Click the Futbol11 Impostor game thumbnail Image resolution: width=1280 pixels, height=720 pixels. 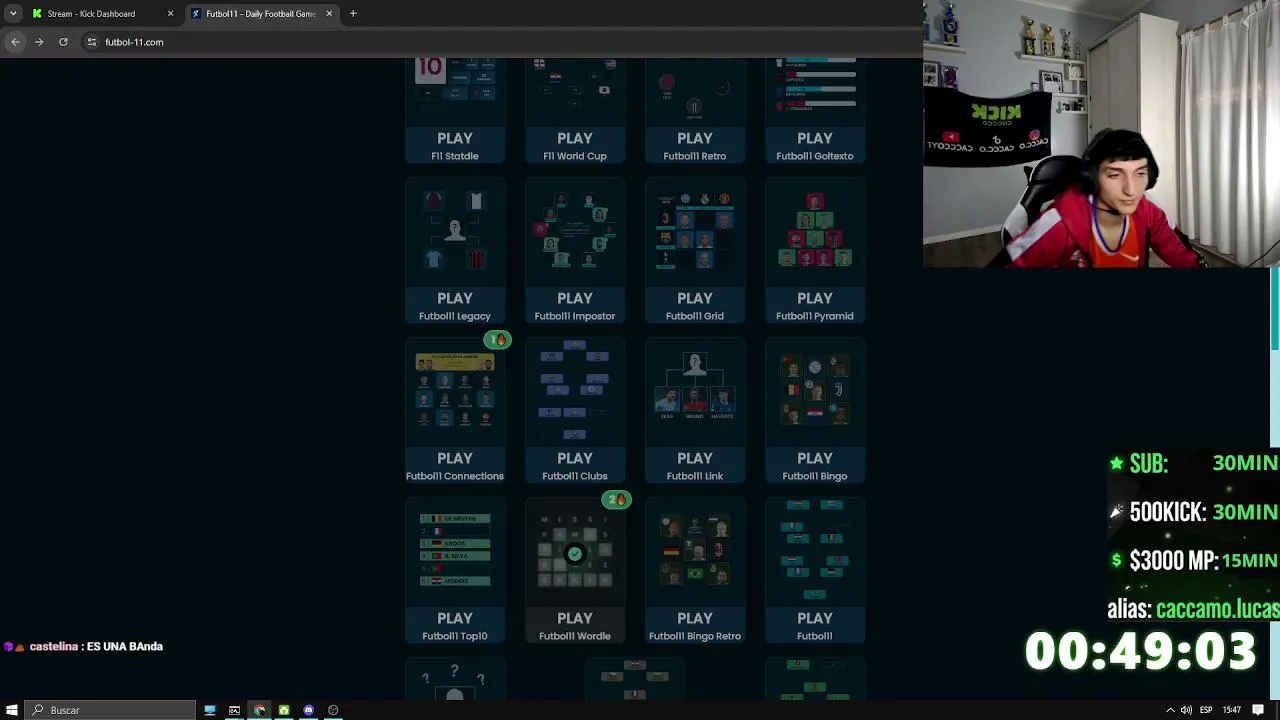click(x=575, y=232)
